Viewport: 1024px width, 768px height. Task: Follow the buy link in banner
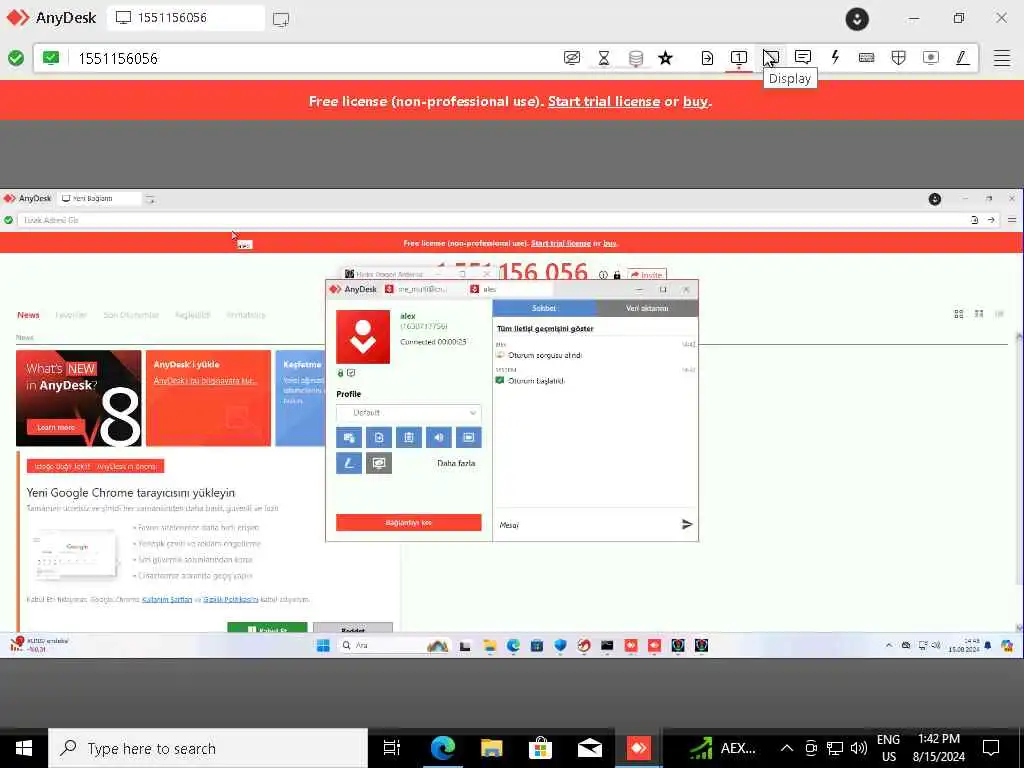tap(695, 101)
